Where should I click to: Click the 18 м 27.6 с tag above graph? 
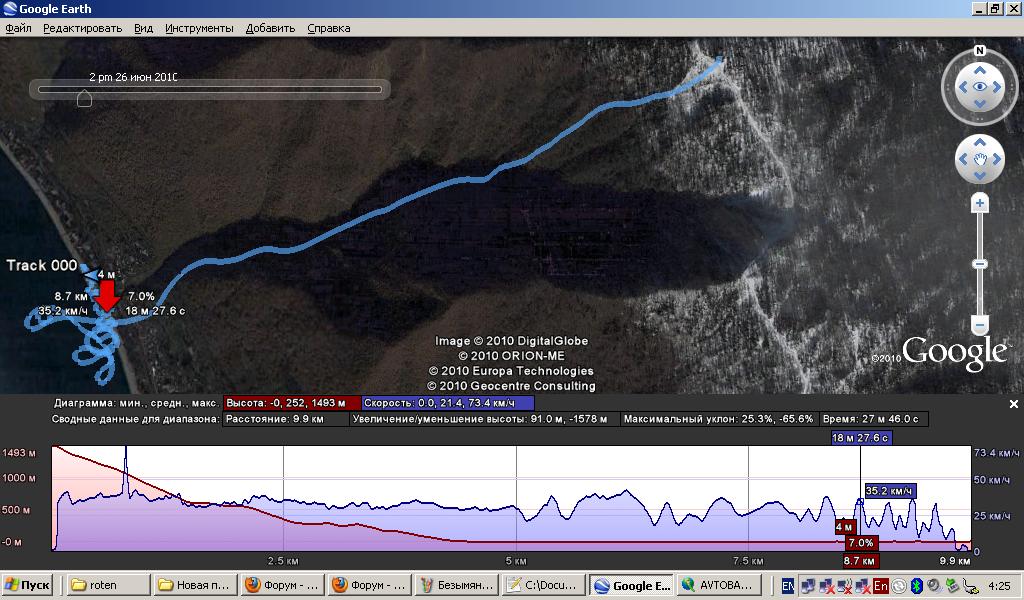(860, 438)
